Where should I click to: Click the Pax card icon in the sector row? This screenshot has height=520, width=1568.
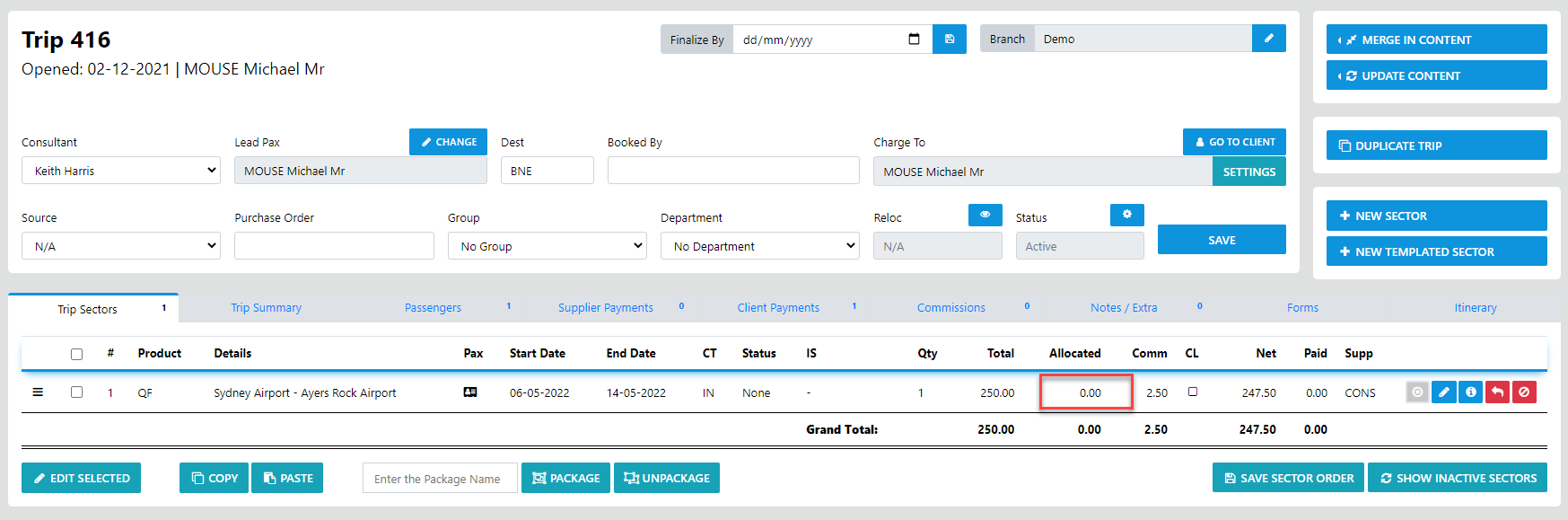pos(470,392)
